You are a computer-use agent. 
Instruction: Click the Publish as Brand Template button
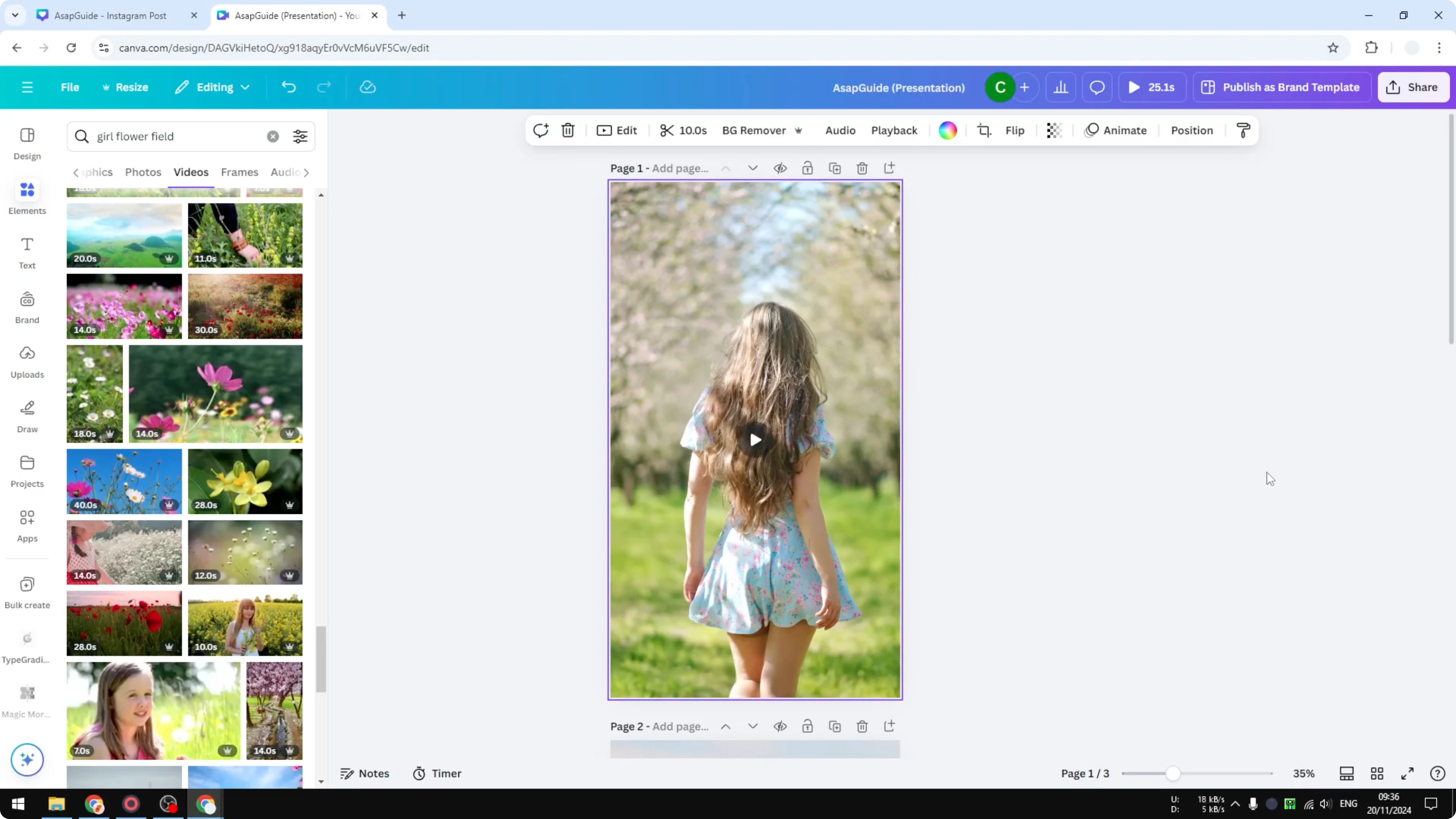(1282, 87)
